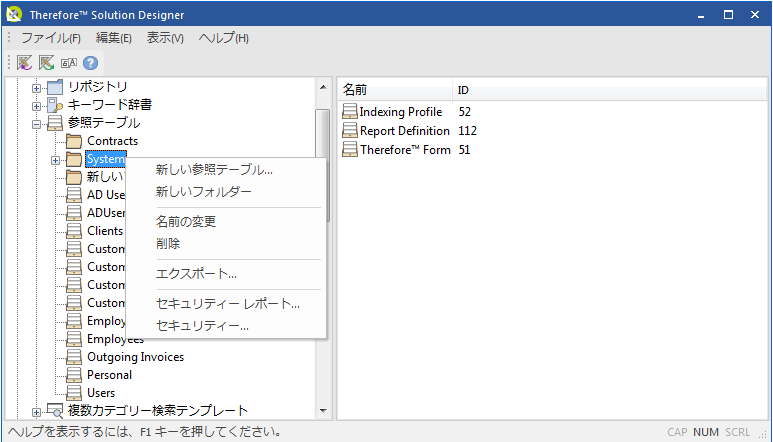This screenshot has width=773, height=442.
Task: Click the toolbar icon with green arrow
Action: coord(46,63)
